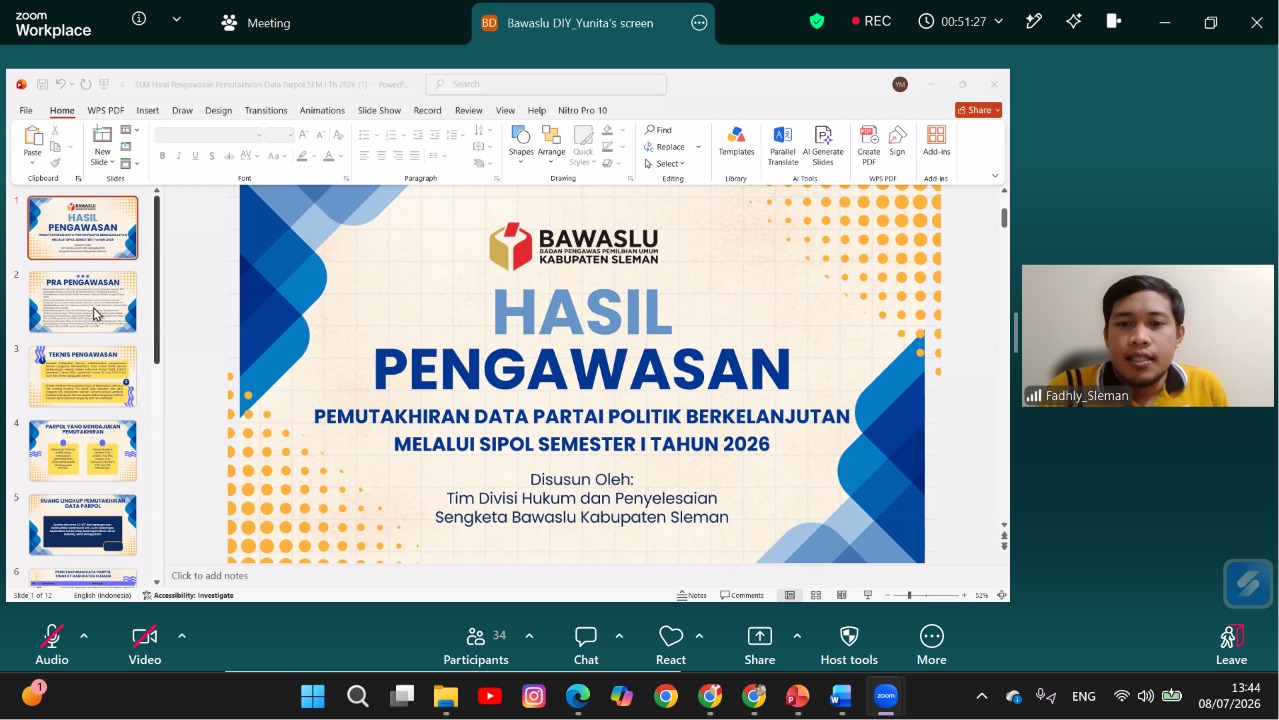Viewport: 1279px width, 720px height.
Task: Open meeting info icon in Zoom header
Action: click(x=139, y=19)
